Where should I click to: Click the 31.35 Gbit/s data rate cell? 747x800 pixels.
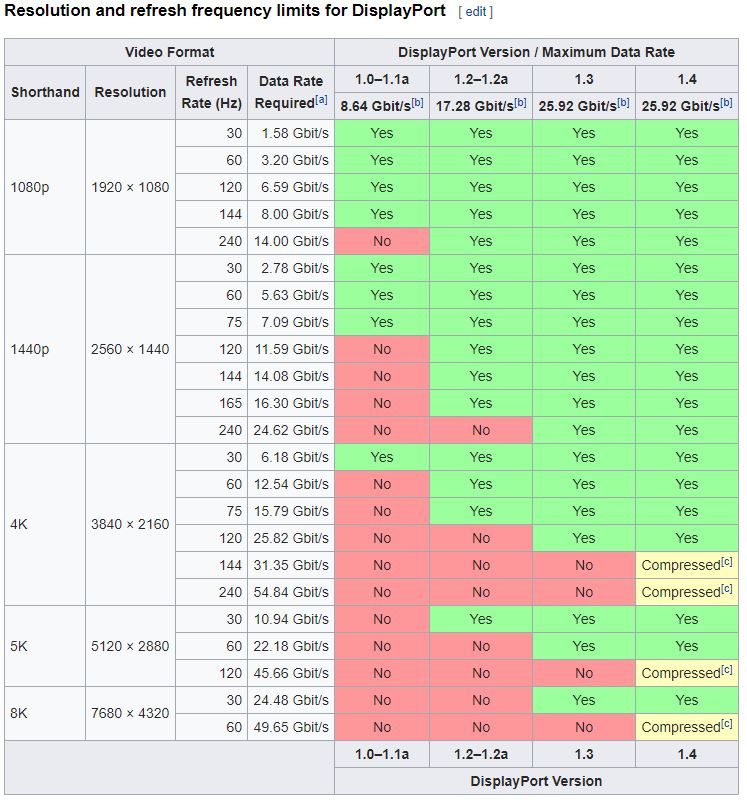(x=291, y=565)
